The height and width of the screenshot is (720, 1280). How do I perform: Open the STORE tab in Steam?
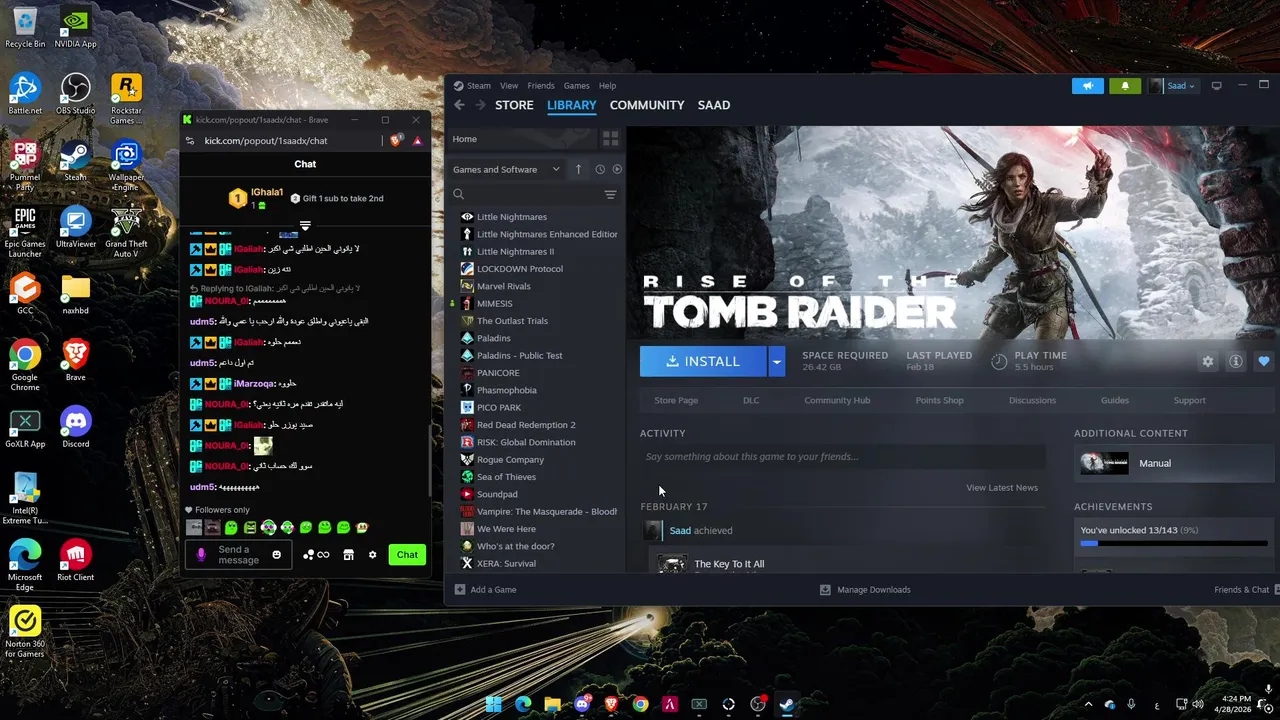(x=514, y=105)
